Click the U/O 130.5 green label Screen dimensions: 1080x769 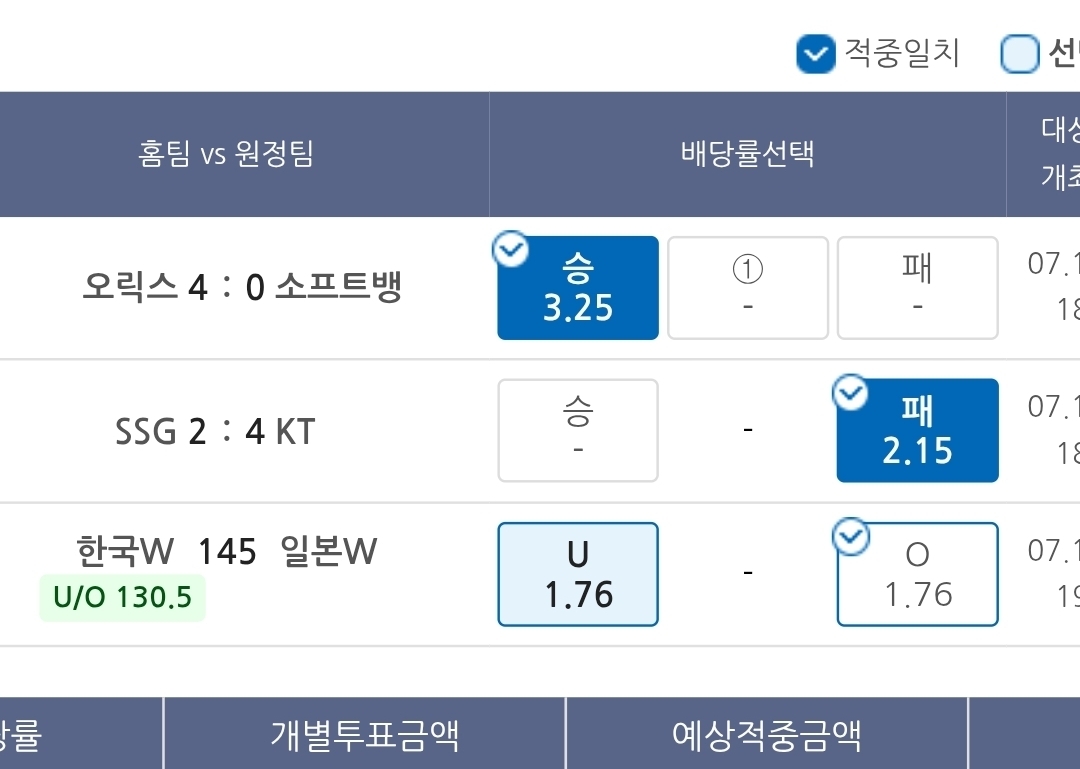(123, 597)
